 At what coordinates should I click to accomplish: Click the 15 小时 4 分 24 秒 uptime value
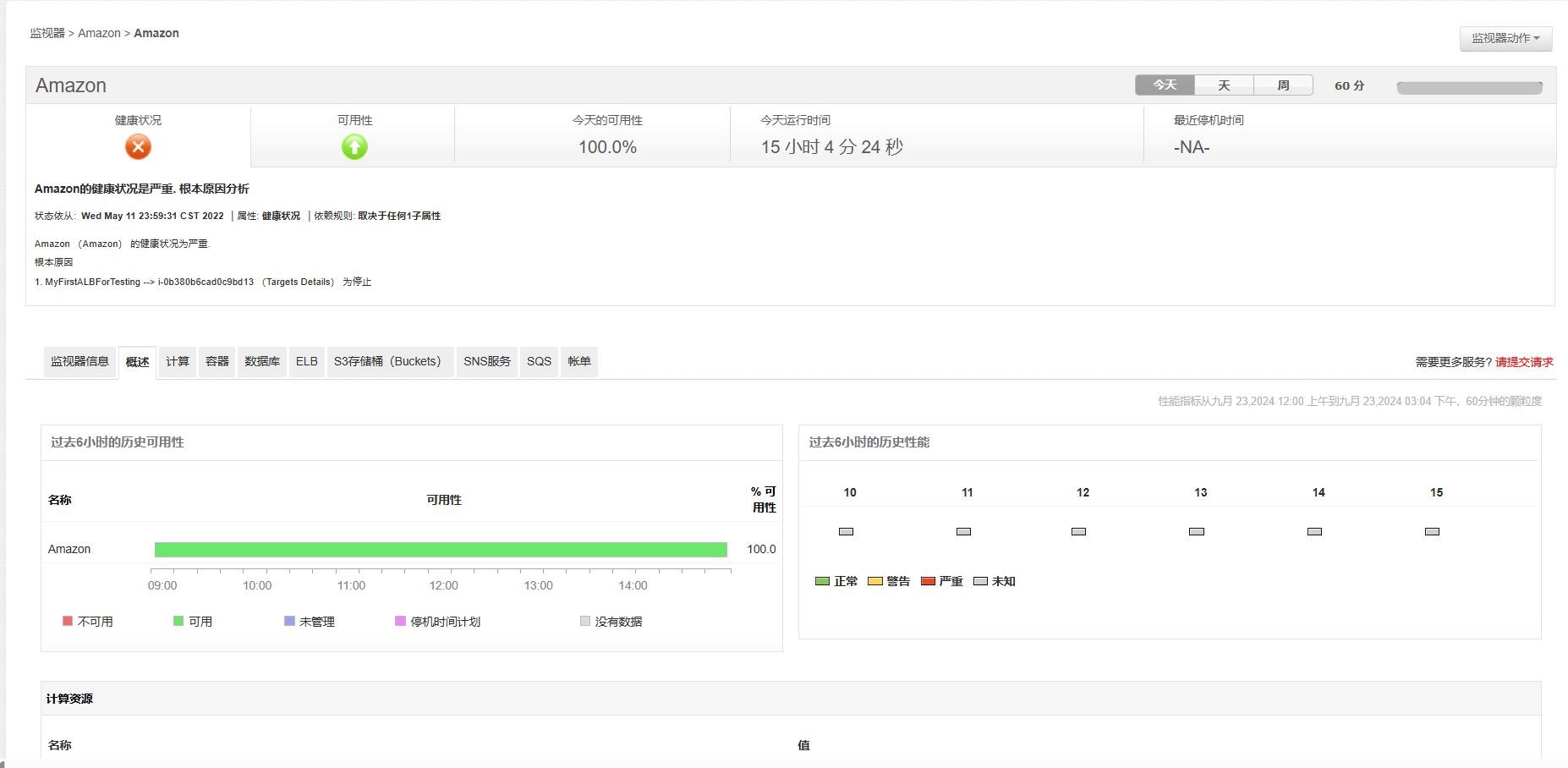832,147
